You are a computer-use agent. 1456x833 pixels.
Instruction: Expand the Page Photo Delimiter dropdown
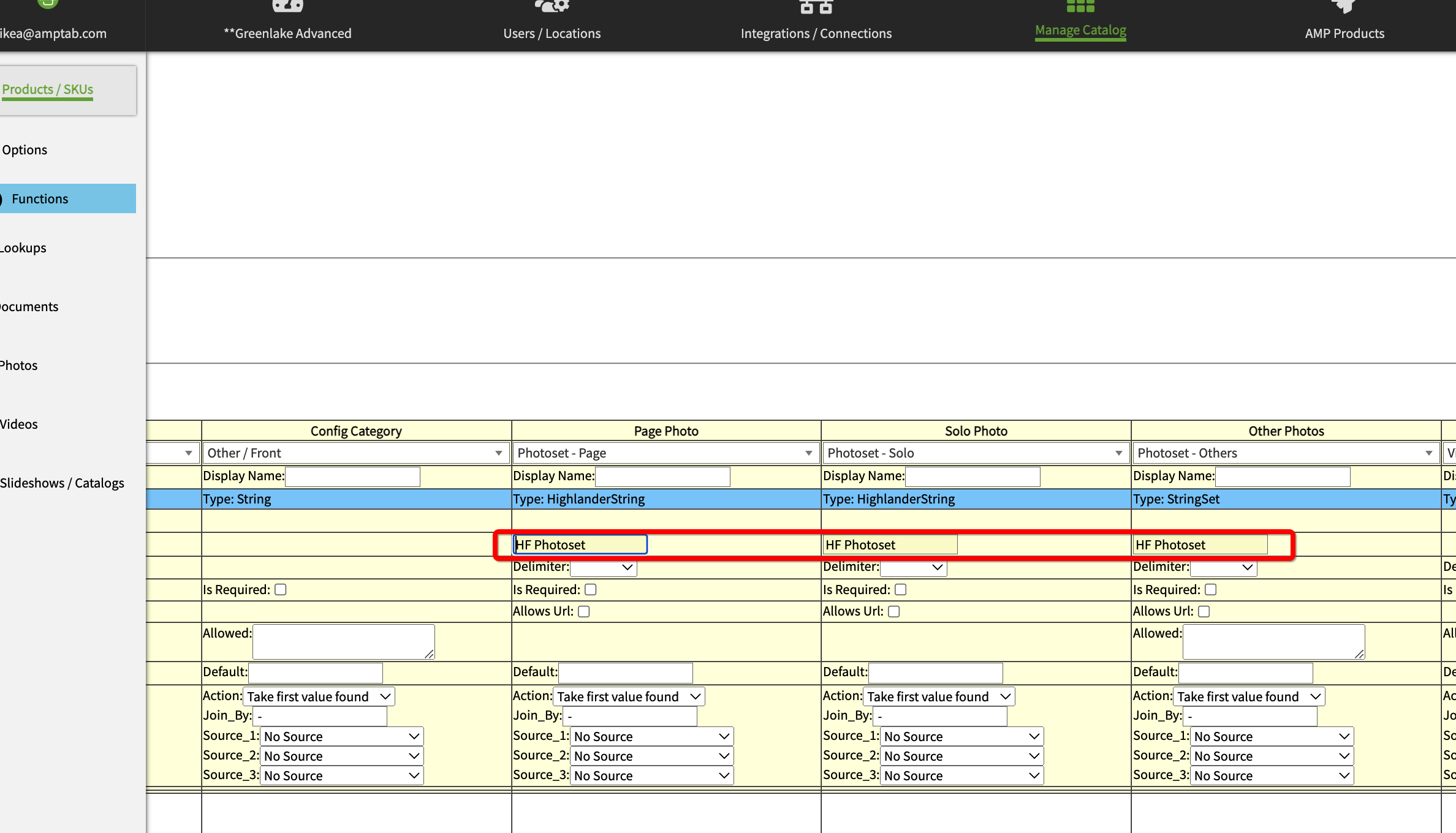pyautogui.click(x=604, y=568)
